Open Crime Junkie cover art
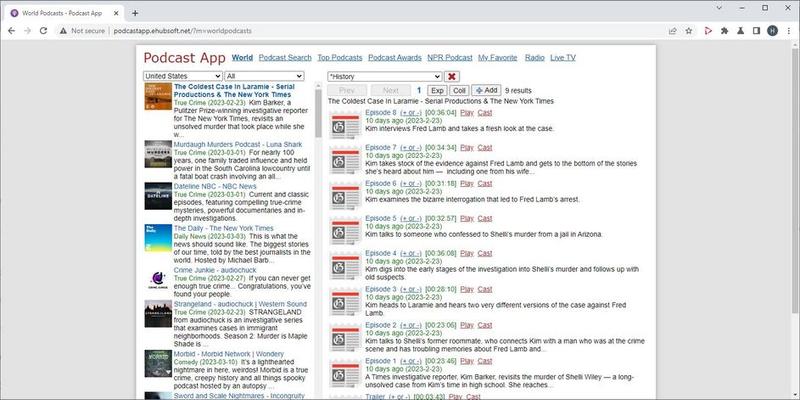The width and height of the screenshot is (800, 400). [x=158, y=280]
